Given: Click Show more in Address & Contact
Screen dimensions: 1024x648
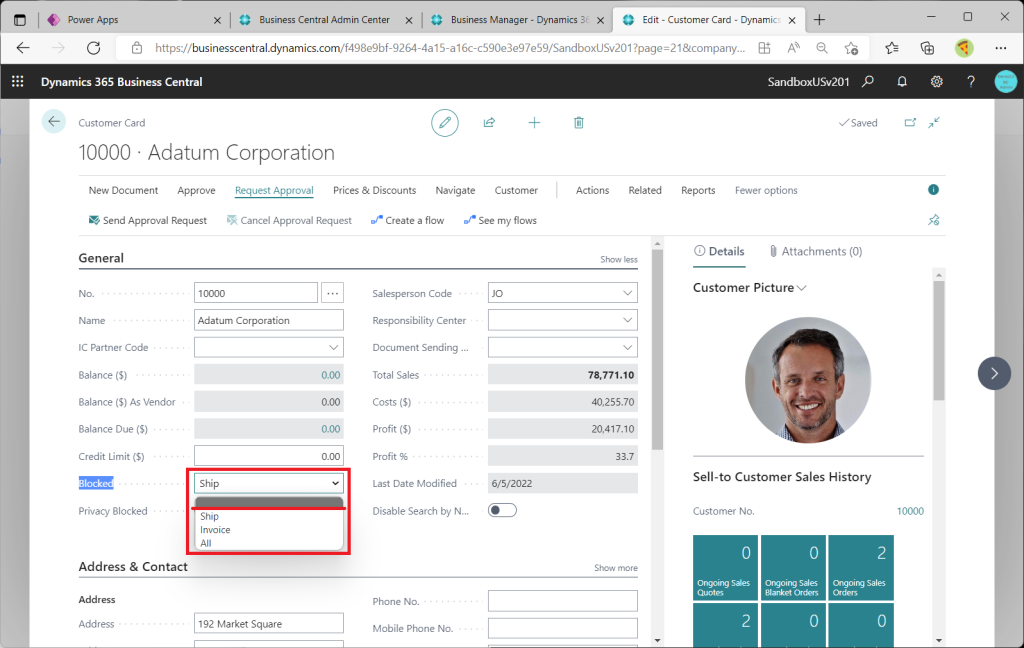Looking at the screenshot, I should point(616,568).
